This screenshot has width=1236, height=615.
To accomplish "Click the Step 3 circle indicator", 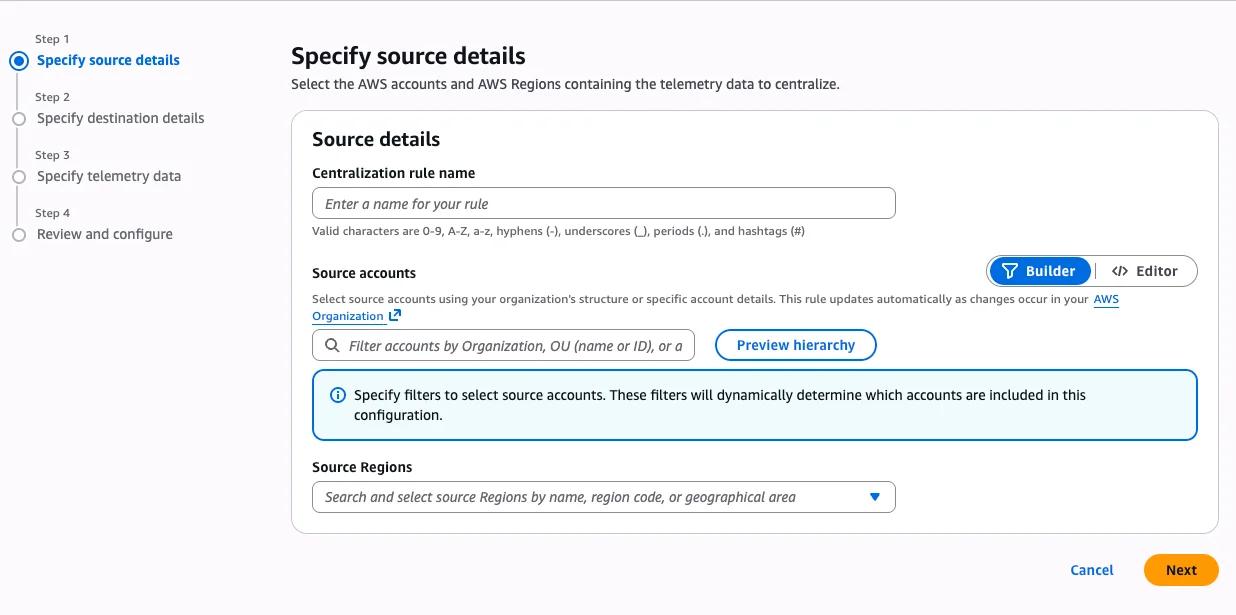I will [x=18, y=177].
